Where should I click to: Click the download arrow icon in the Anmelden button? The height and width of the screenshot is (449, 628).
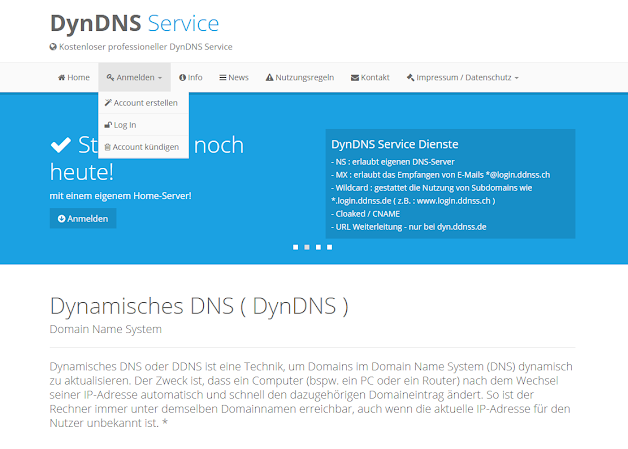(61, 219)
